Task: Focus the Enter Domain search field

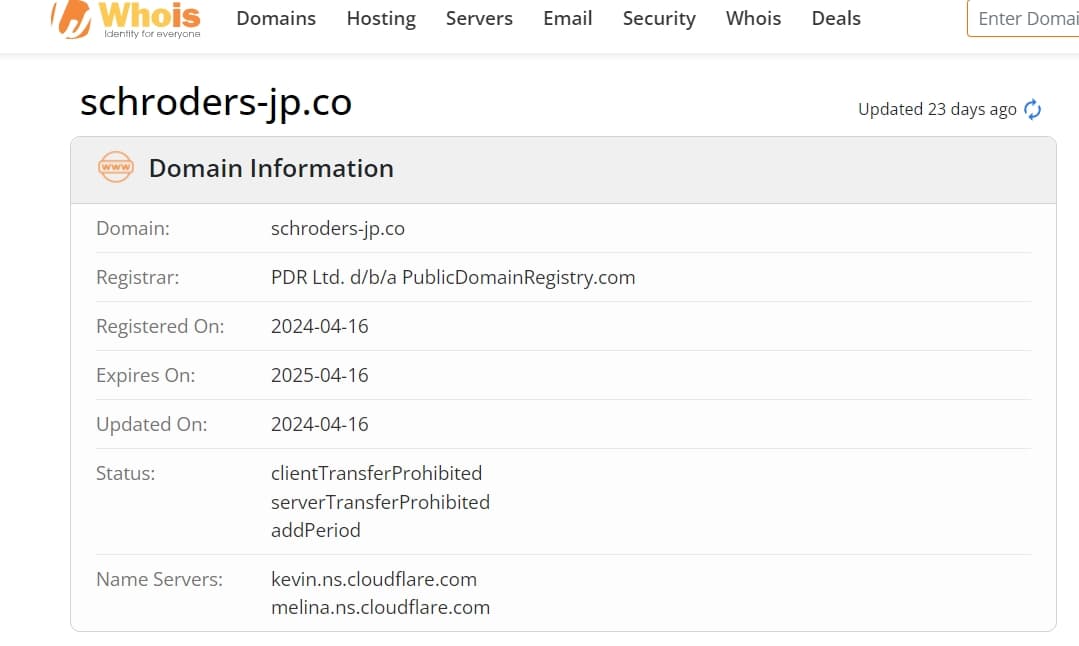Action: 1023,19
